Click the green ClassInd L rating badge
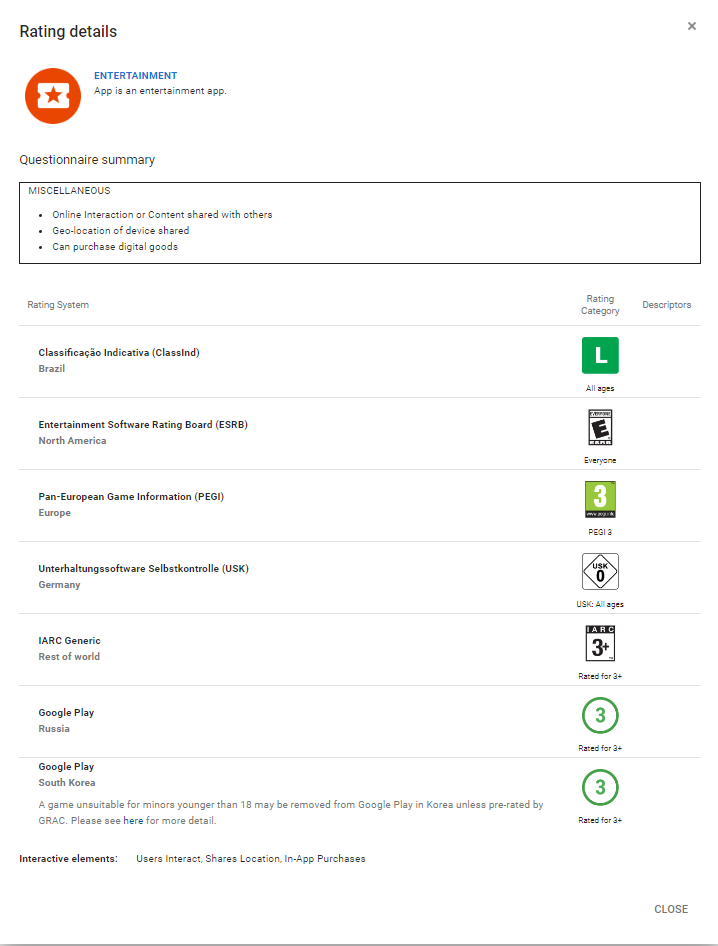Viewport: 718px width, 946px height. pyautogui.click(x=600, y=356)
